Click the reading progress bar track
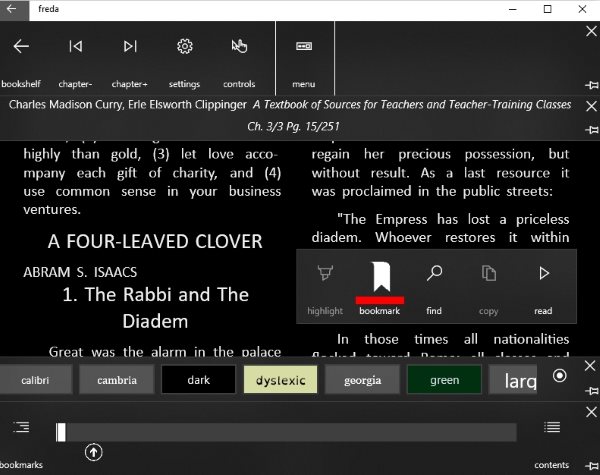The width and height of the screenshot is (600, 475). [286, 433]
